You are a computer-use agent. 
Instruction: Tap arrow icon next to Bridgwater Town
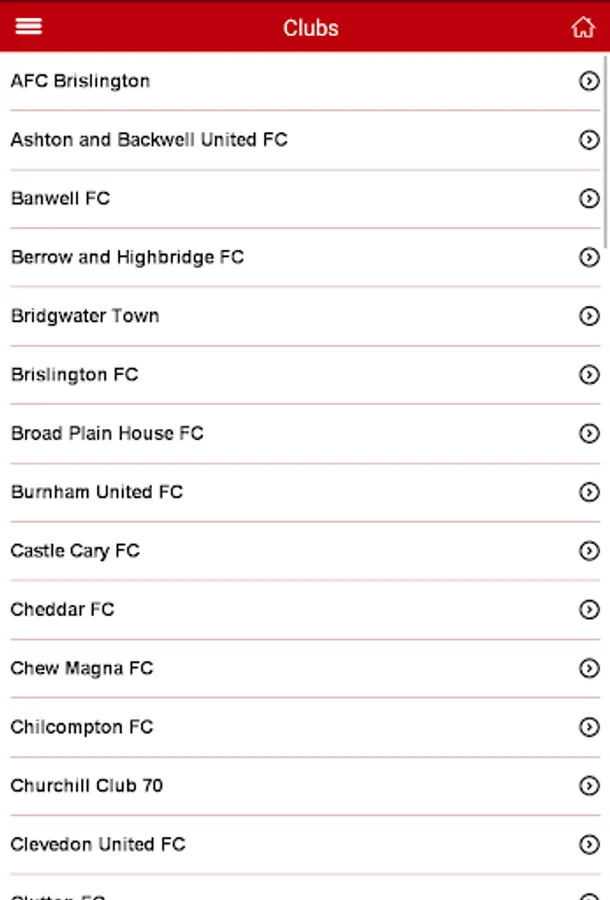(x=589, y=316)
